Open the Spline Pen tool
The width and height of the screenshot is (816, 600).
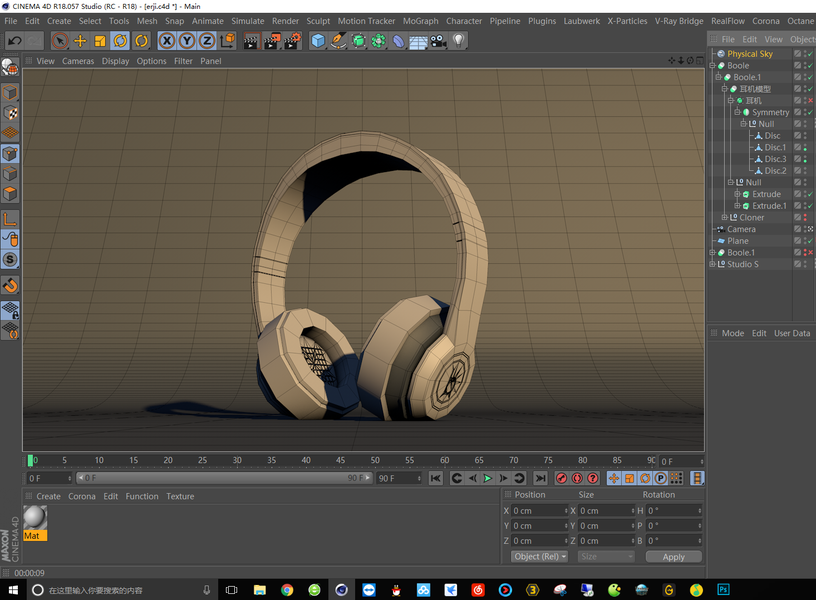pyautogui.click(x=338, y=41)
